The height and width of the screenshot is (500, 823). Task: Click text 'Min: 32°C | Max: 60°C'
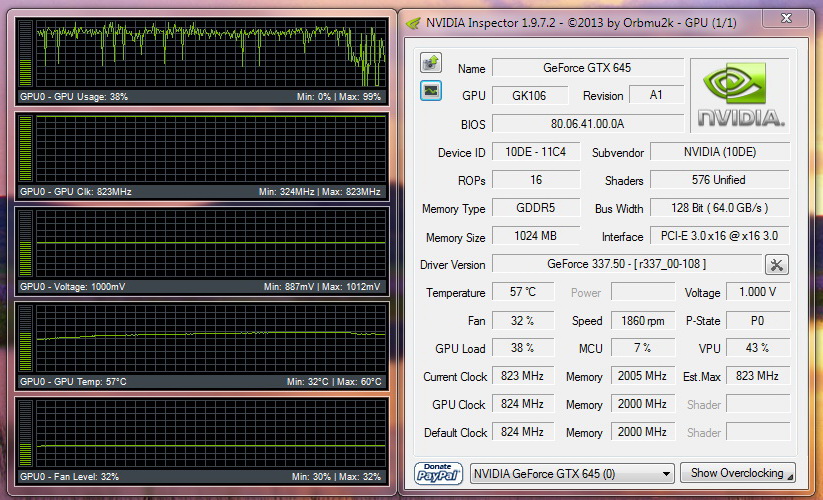(x=334, y=381)
